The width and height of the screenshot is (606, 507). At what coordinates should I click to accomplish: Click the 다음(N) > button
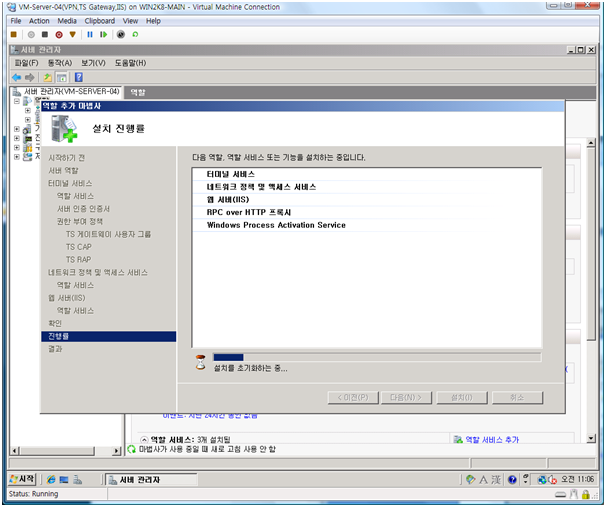[x=406, y=397]
